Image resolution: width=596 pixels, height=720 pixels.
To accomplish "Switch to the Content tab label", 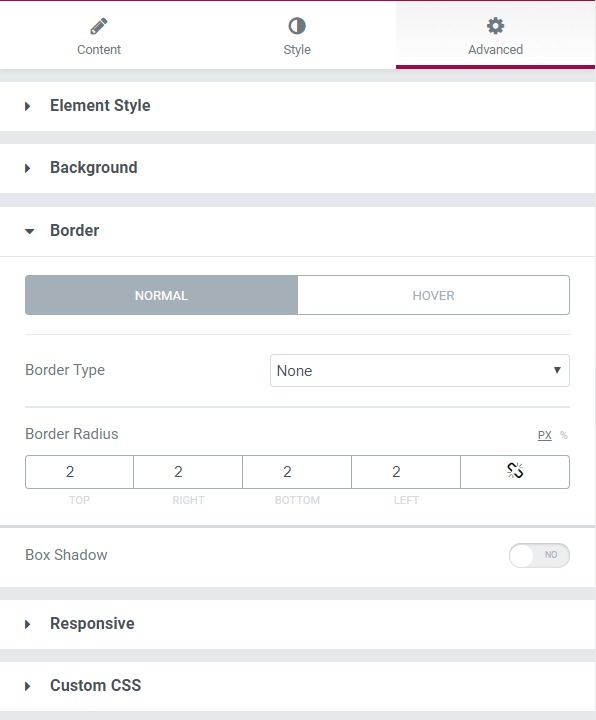I will (x=99, y=50).
